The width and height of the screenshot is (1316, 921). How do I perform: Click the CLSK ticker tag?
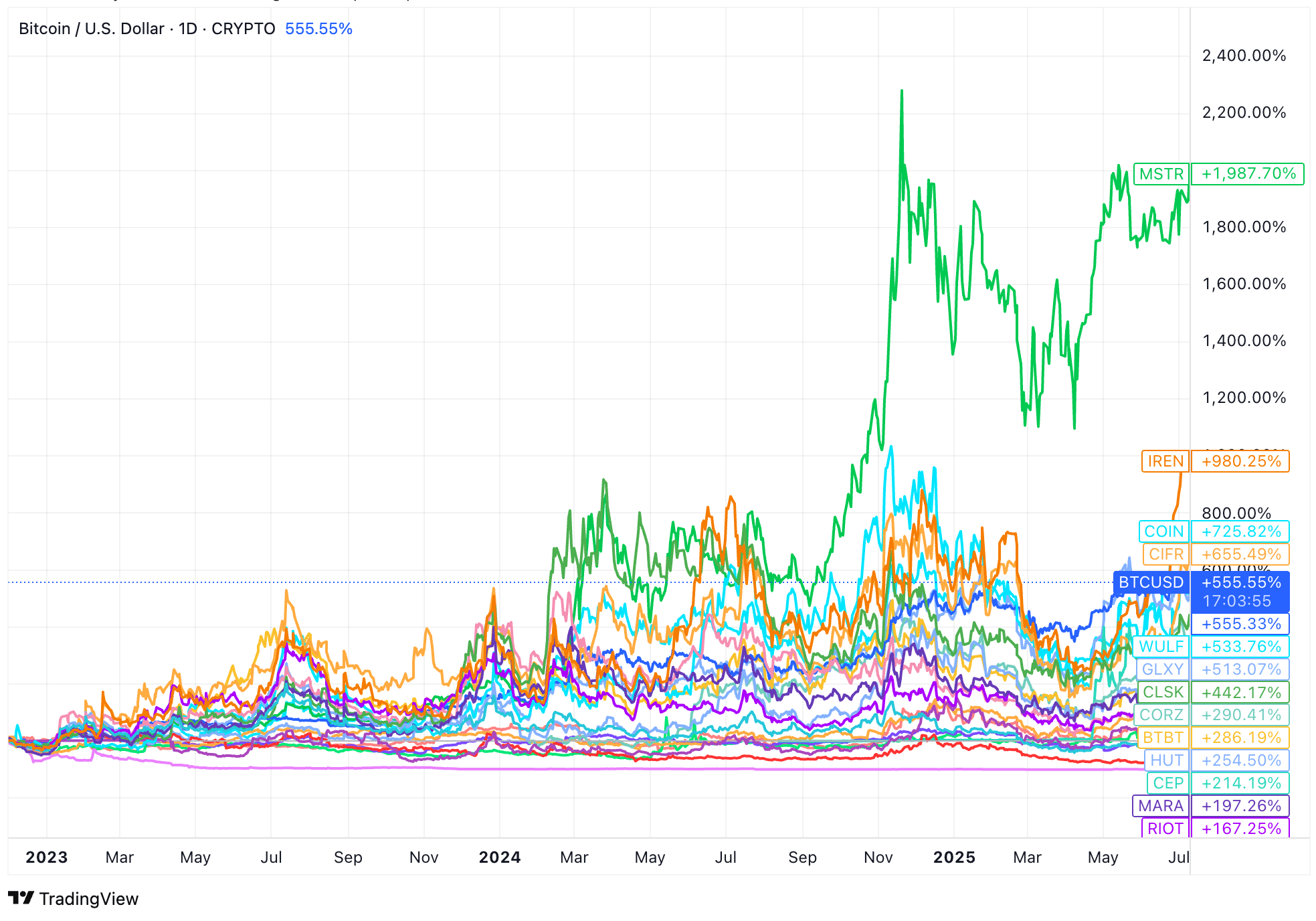coord(1162,692)
